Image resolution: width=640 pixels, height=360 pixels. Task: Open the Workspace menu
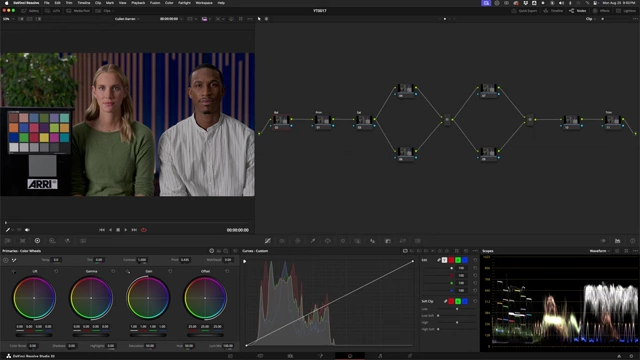pyautogui.click(x=204, y=3)
